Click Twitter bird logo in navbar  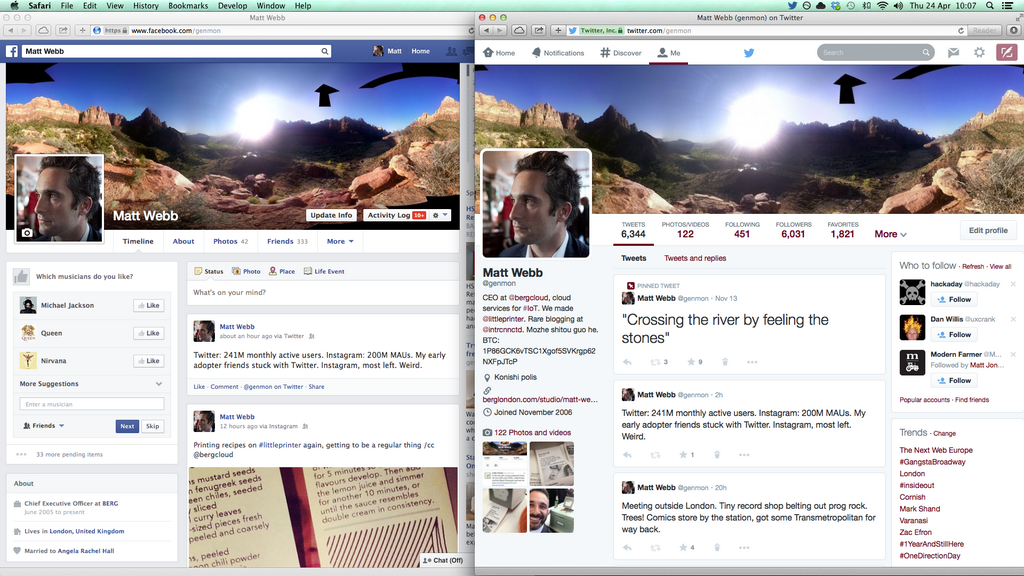click(x=749, y=53)
